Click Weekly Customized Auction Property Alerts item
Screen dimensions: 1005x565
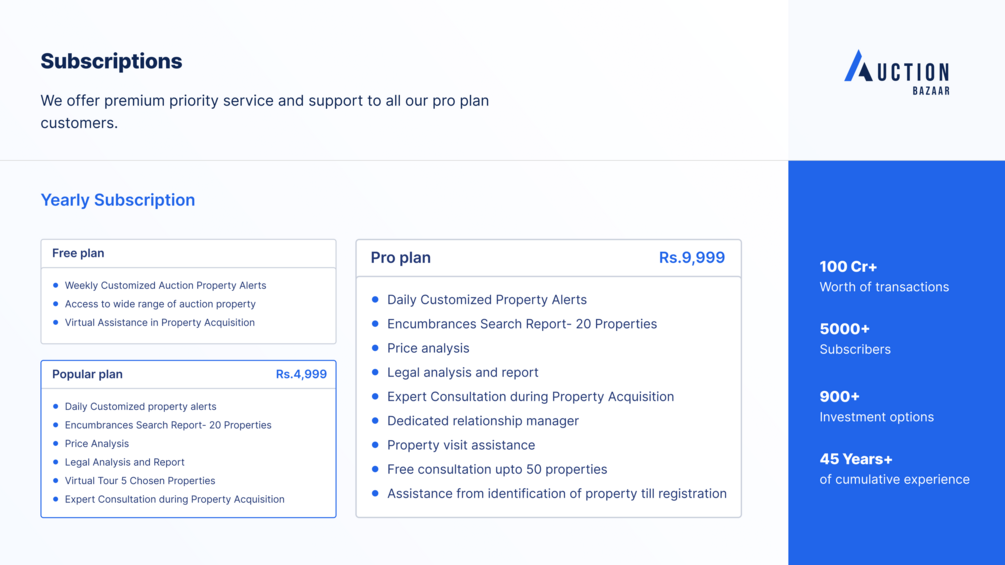click(165, 285)
